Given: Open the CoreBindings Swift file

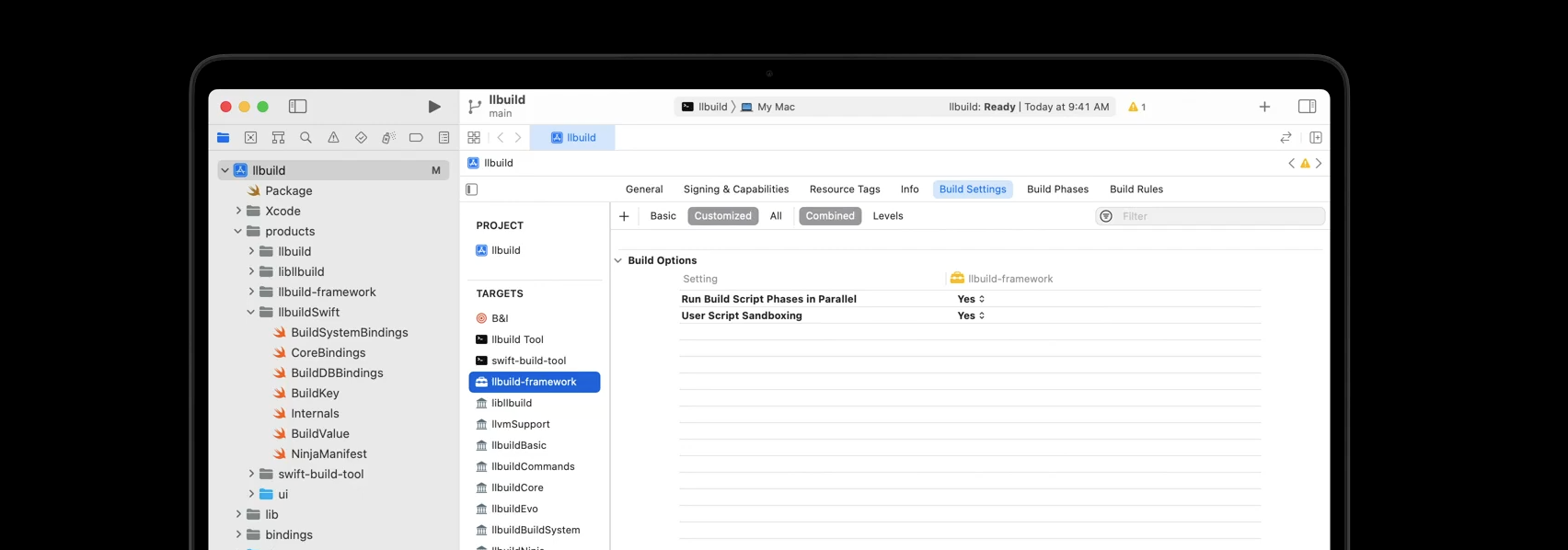Looking at the screenshot, I should pos(319,353).
